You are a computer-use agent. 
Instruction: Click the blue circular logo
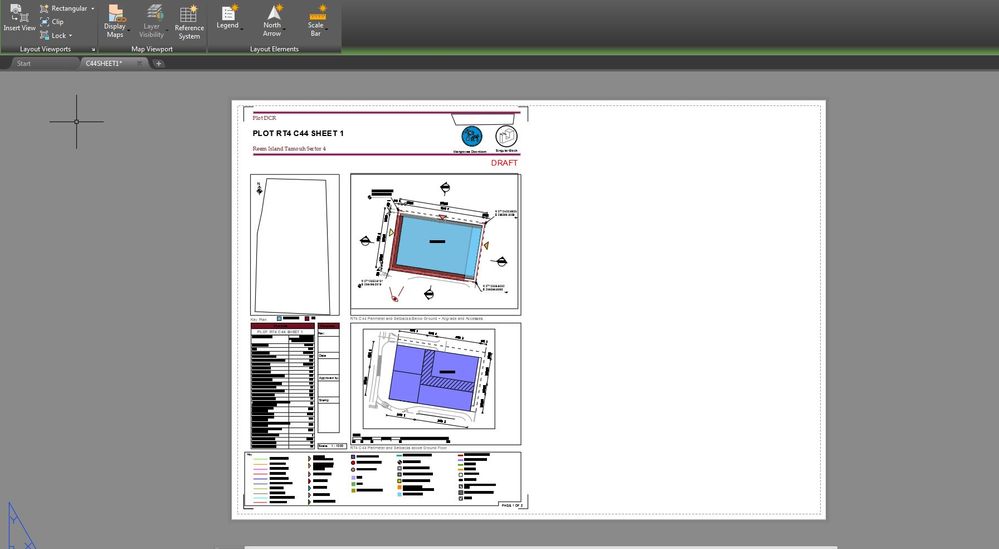(471, 136)
